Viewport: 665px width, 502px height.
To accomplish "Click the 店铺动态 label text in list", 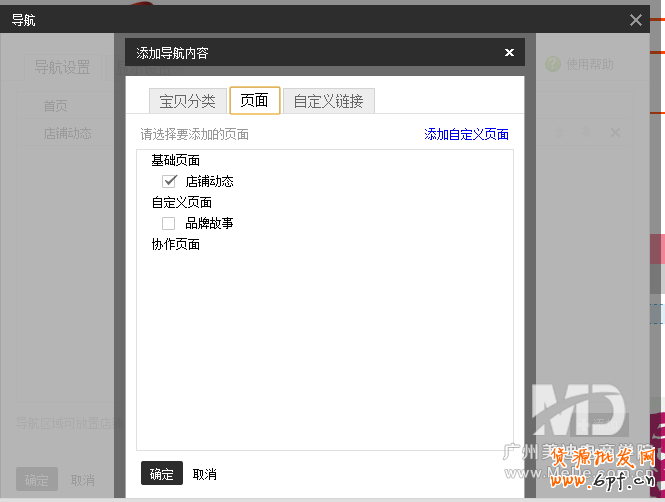I will (x=210, y=181).
